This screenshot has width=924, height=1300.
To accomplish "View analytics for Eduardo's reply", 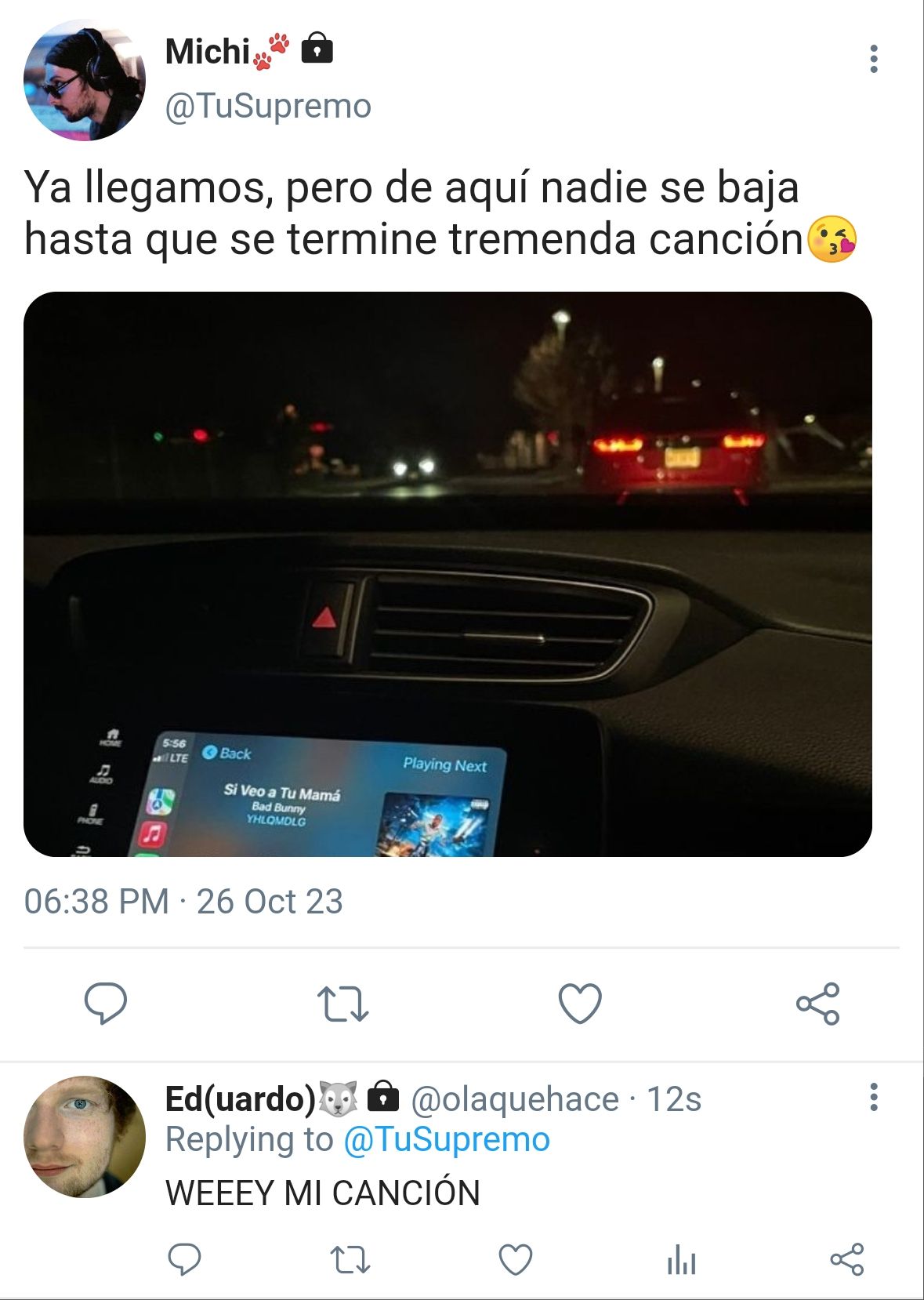I will click(682, 1259).
